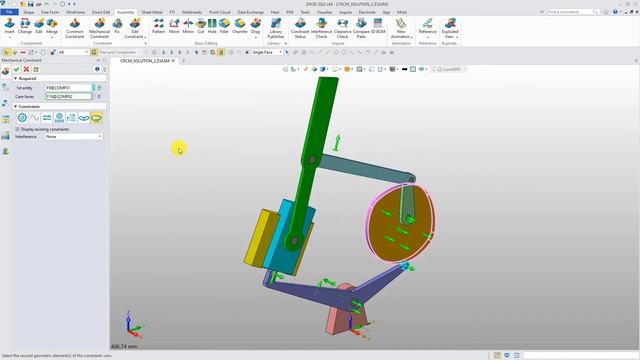Open the filter dropdown showing All

(73, 52)
